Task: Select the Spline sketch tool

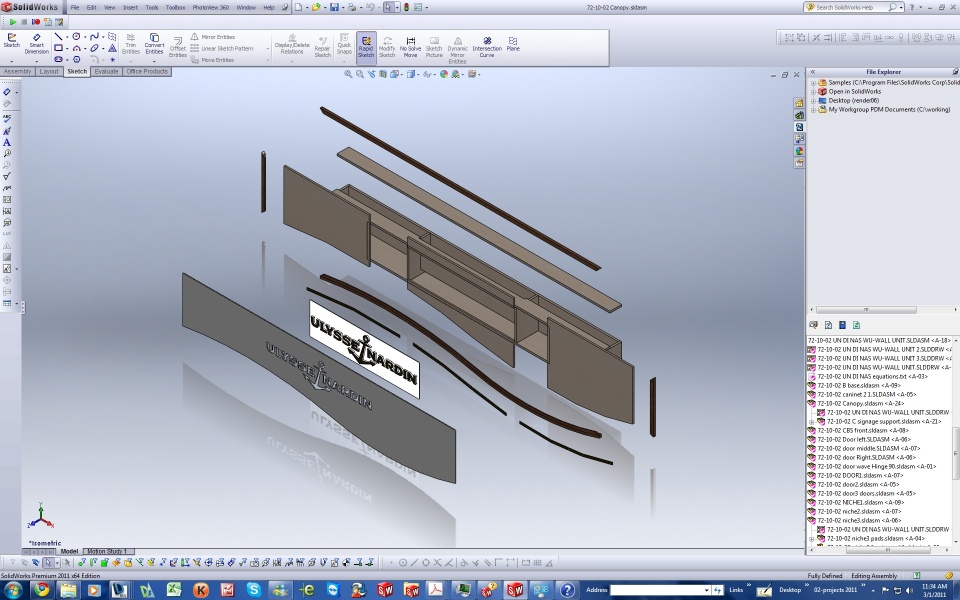Action: [x=94, y=37]
